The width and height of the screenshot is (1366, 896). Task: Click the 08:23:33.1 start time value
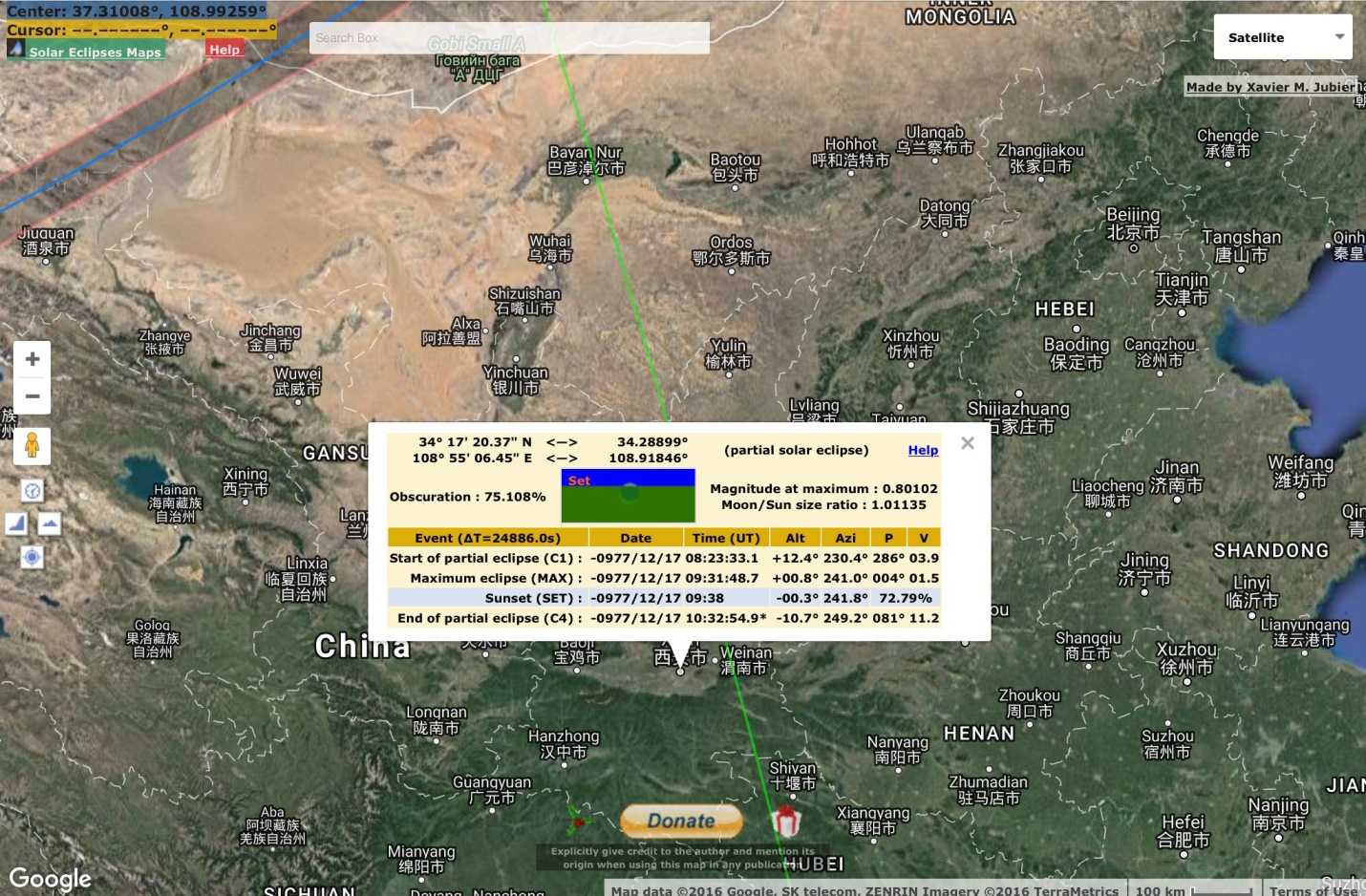click(x=721, y=558)
